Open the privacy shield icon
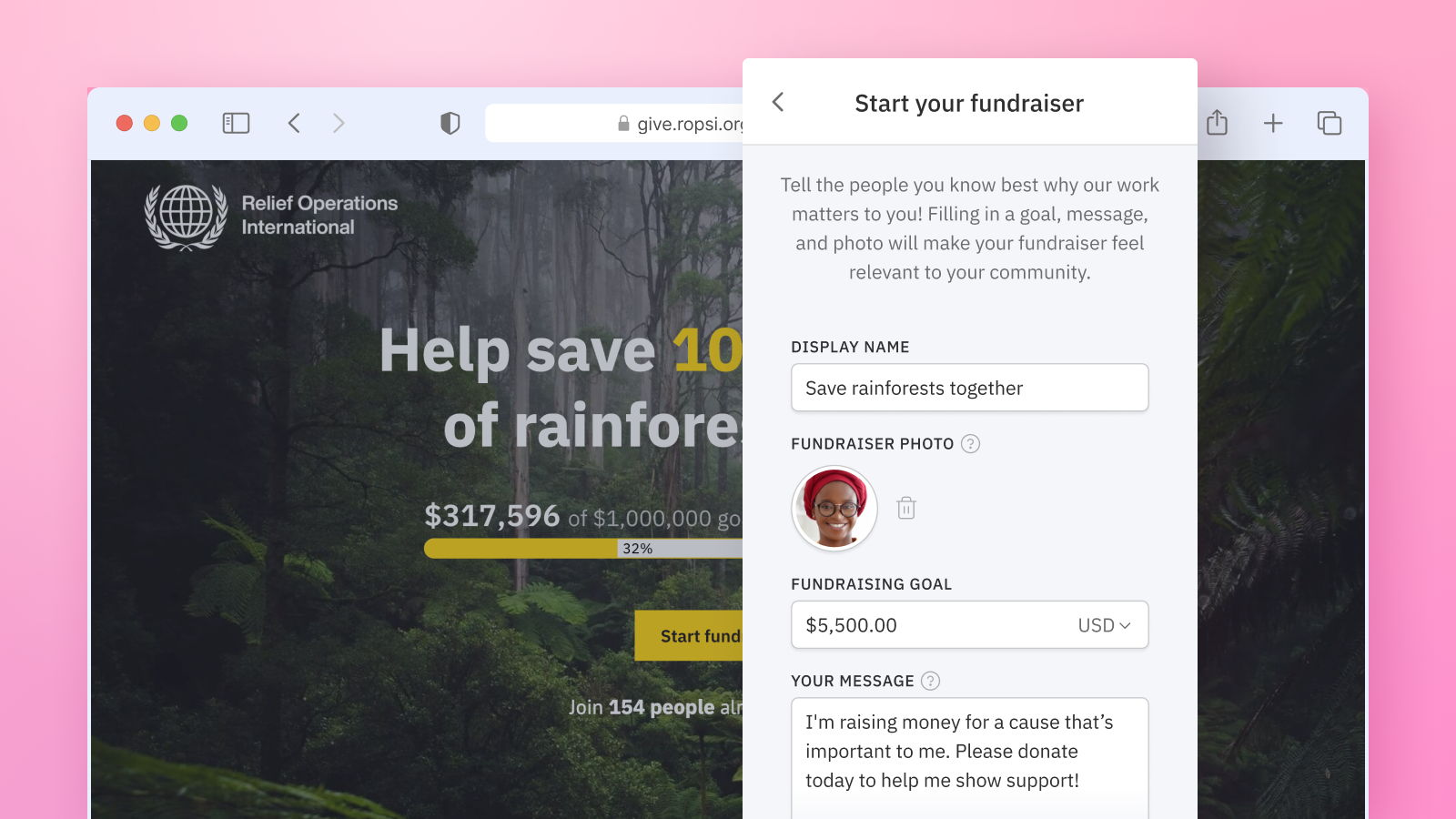 click(450, 123)
